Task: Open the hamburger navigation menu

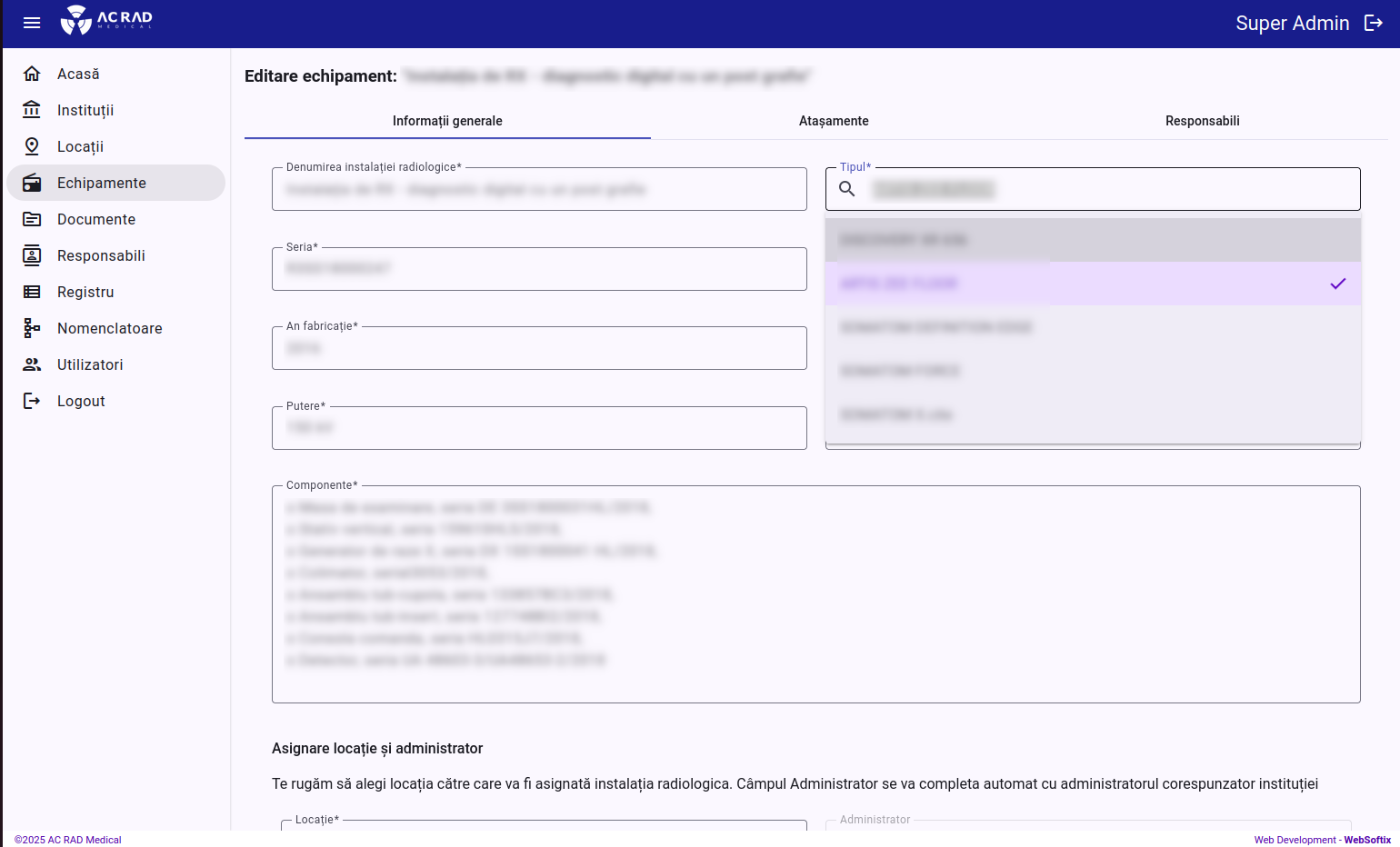Action: pos(32,23)
